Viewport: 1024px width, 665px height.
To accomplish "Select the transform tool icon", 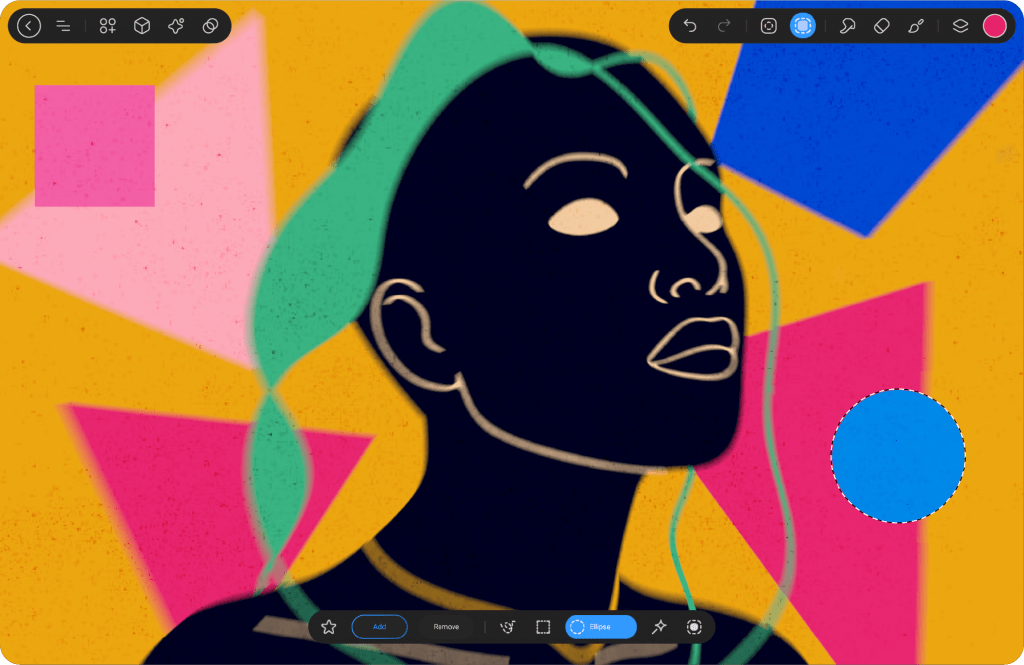I will click(x=769, y=26).
